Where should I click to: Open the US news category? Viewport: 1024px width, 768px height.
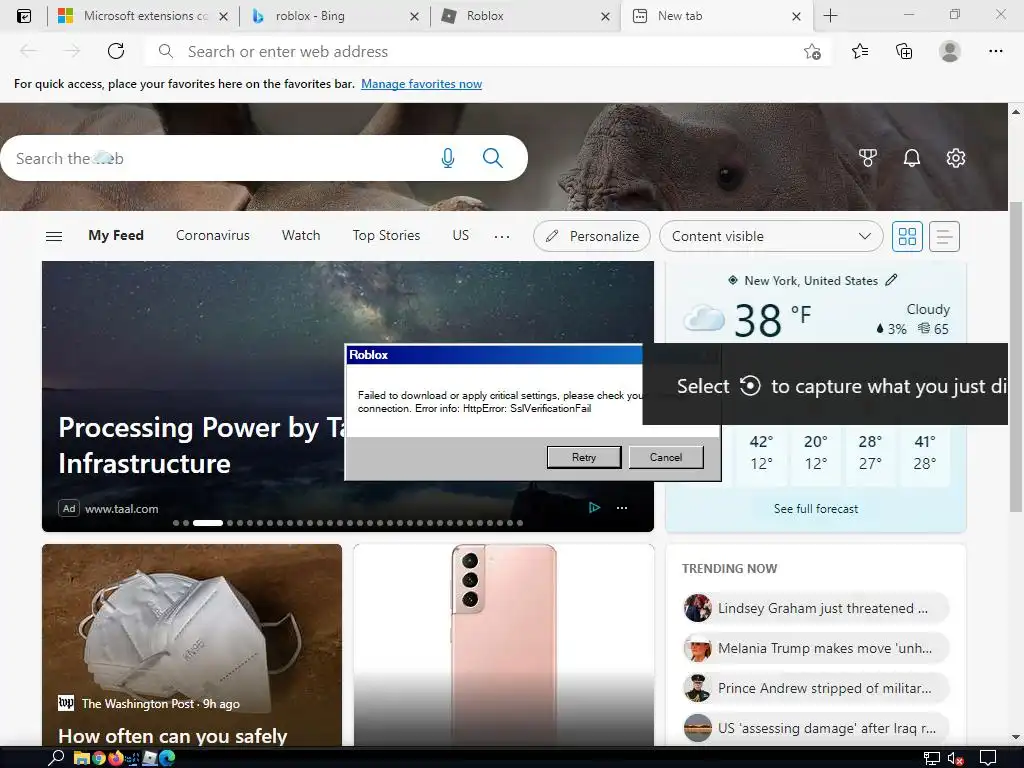pyautogui.click(x=460, y=236)
